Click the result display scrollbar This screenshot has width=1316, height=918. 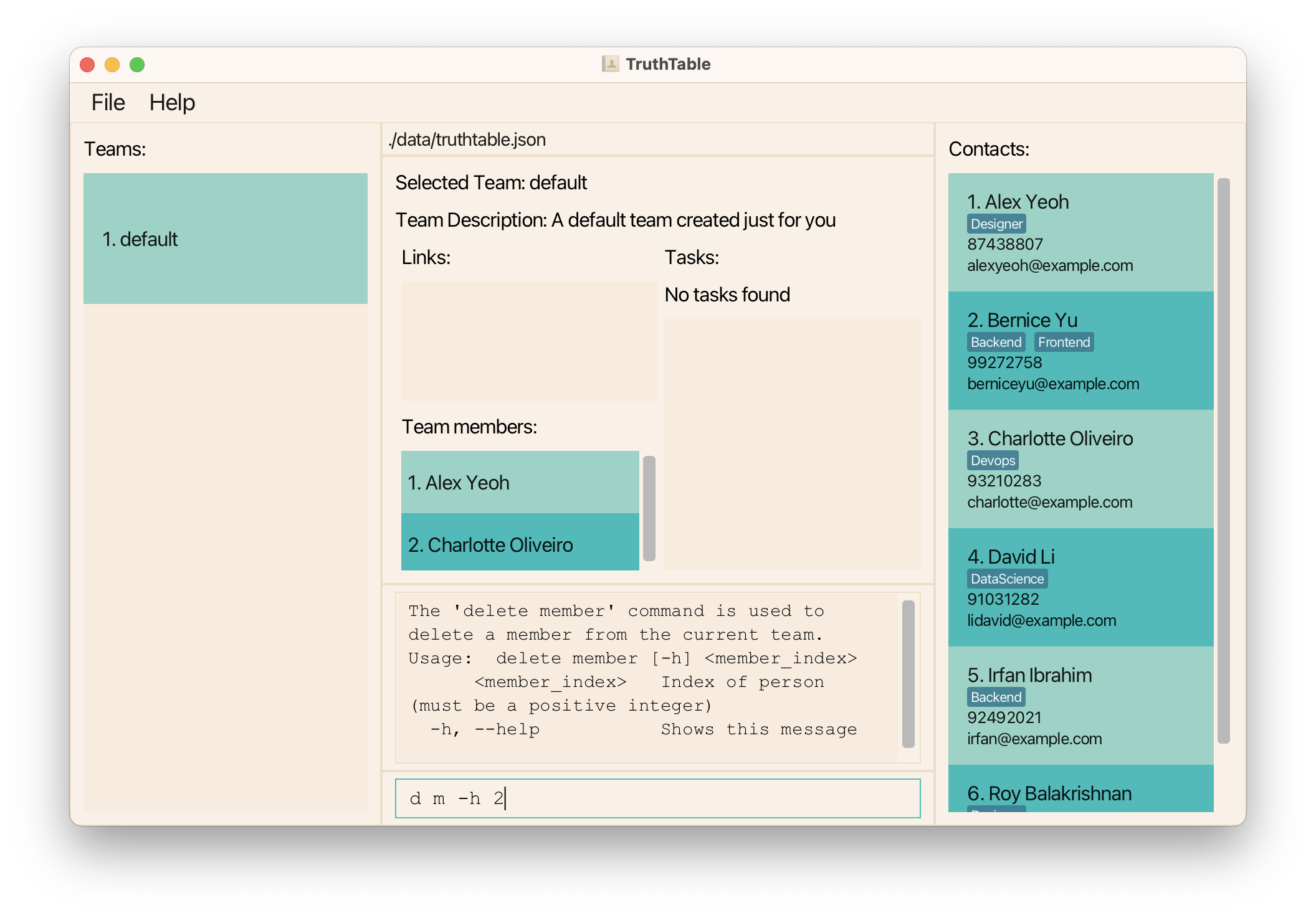pos(908,673)
